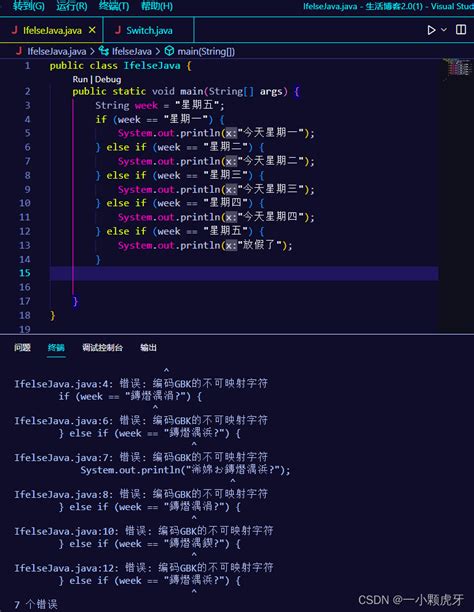474x612 pixels.
Task: Select the 终端 panel tab
Action: (56, 347)
